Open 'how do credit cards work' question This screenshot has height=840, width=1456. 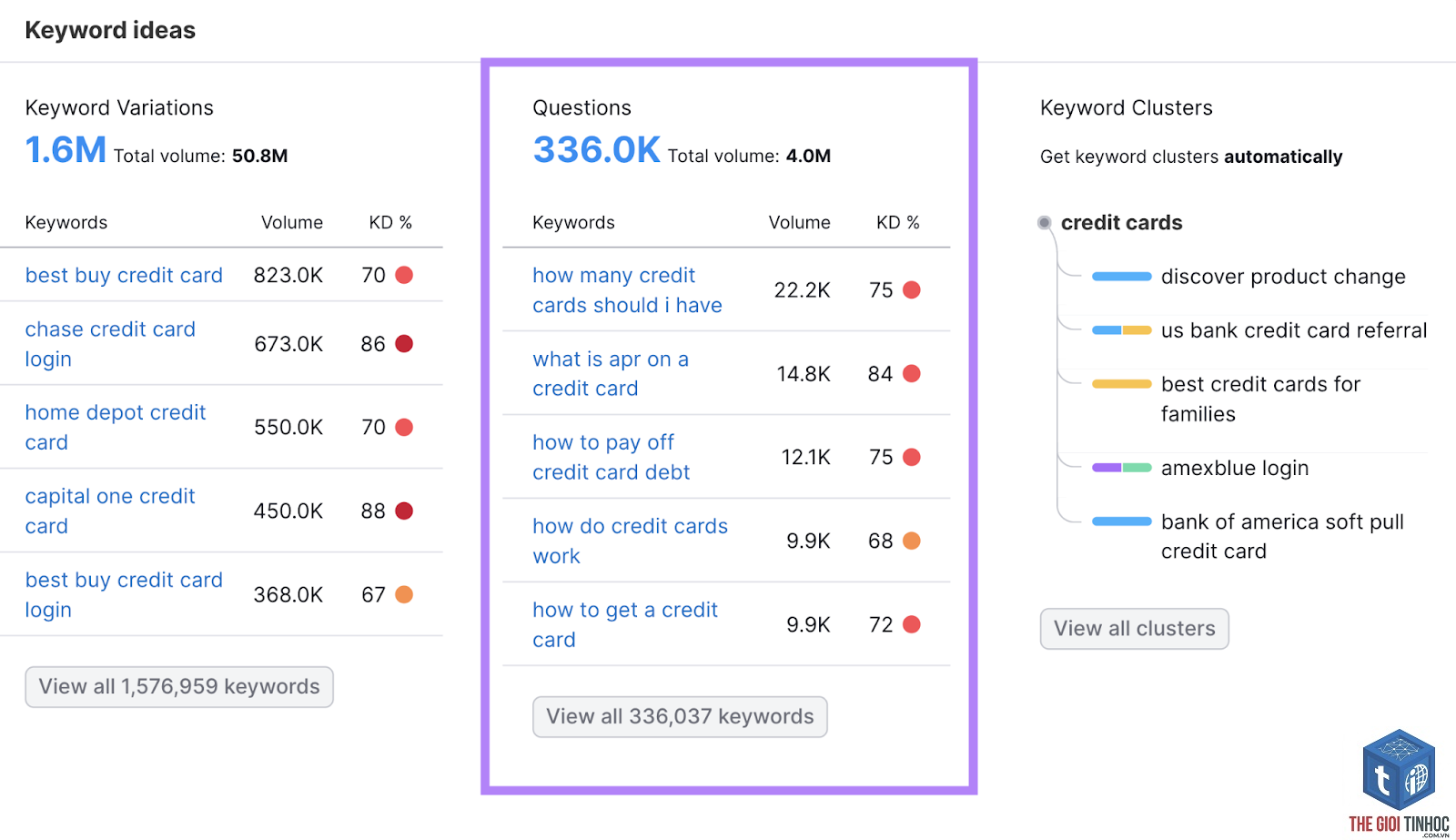(x=630, y=541)
